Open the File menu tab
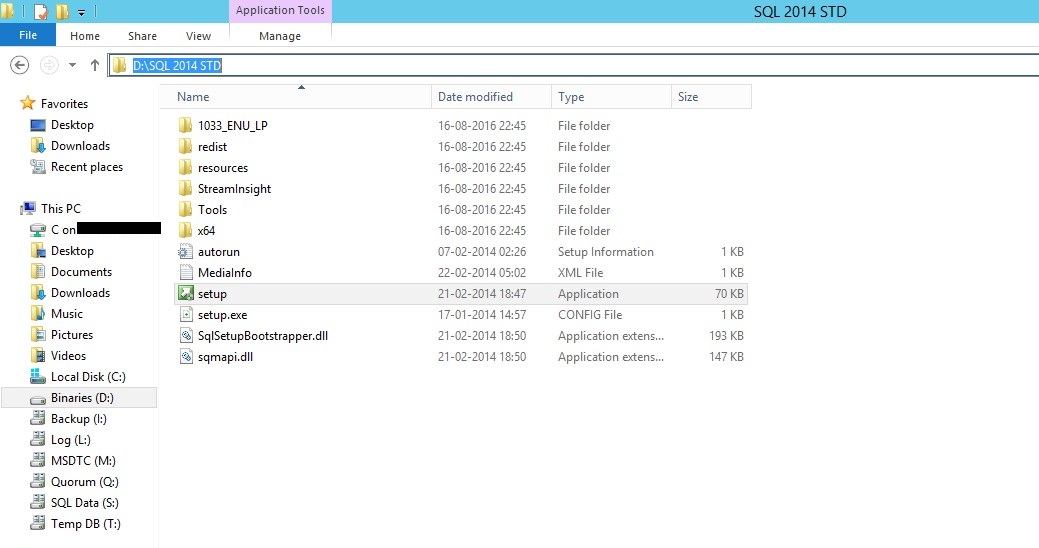This screenshot has width=1039, height=548. click(28, 35)
